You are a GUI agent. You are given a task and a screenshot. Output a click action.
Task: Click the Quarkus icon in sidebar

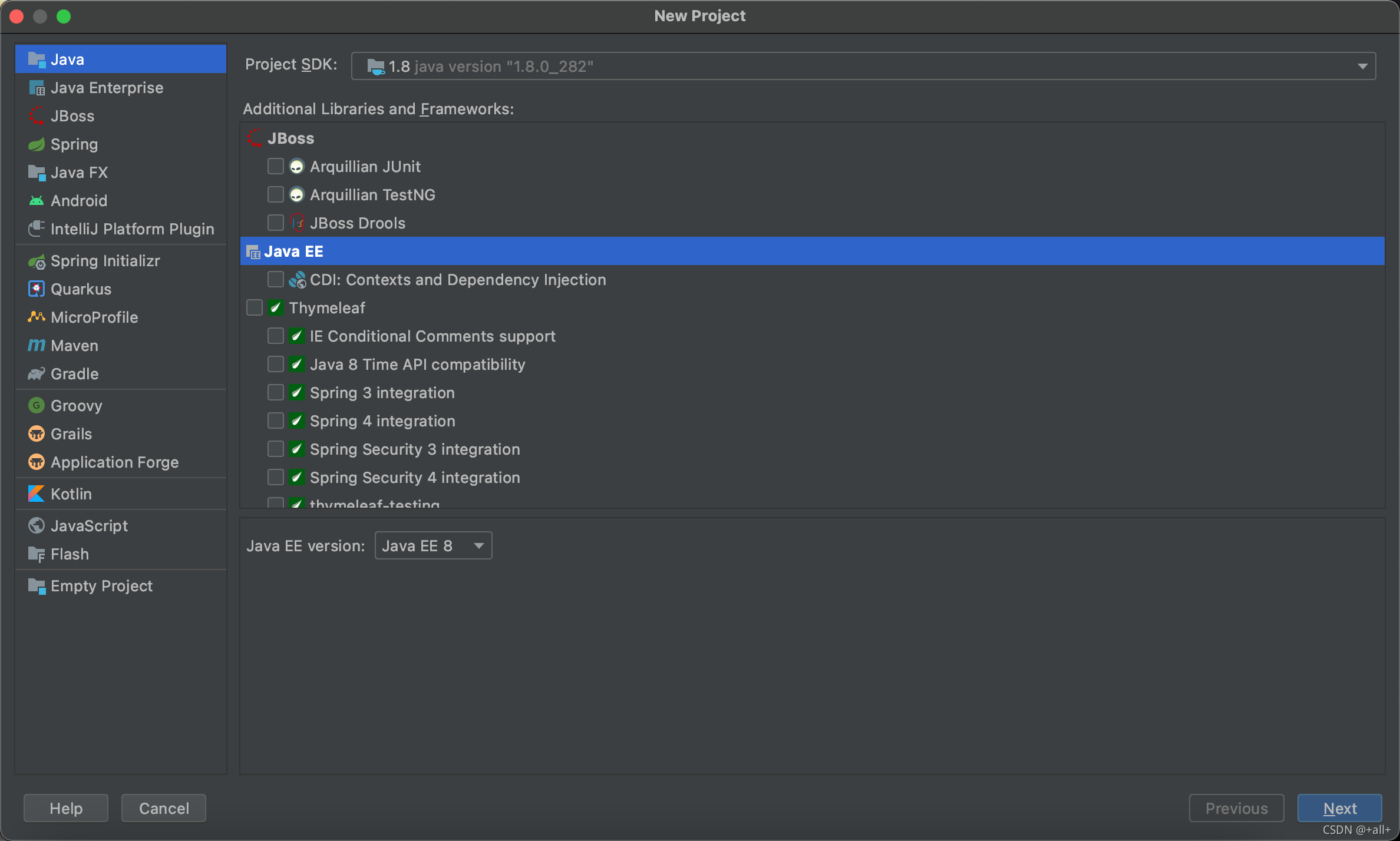(x=37, y=289)
